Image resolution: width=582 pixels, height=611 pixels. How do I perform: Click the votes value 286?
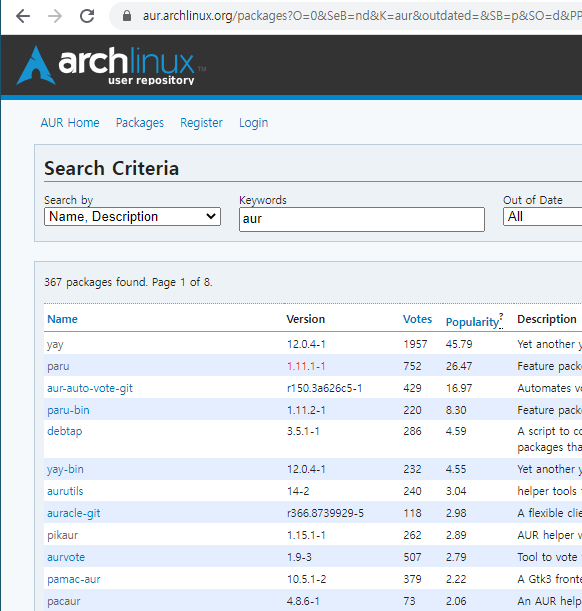(x=412, y=431)
